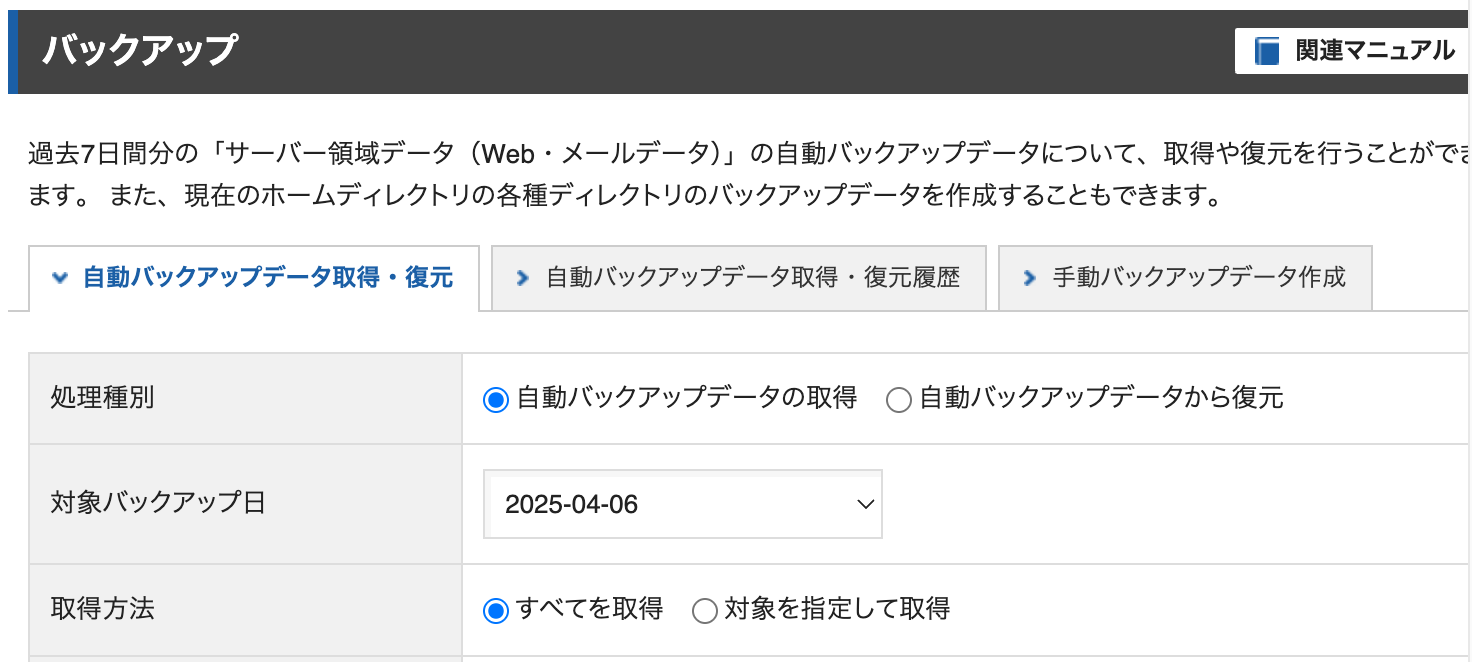Click the バックアップ page heading
1472x662 pixels.
[140, 49]
